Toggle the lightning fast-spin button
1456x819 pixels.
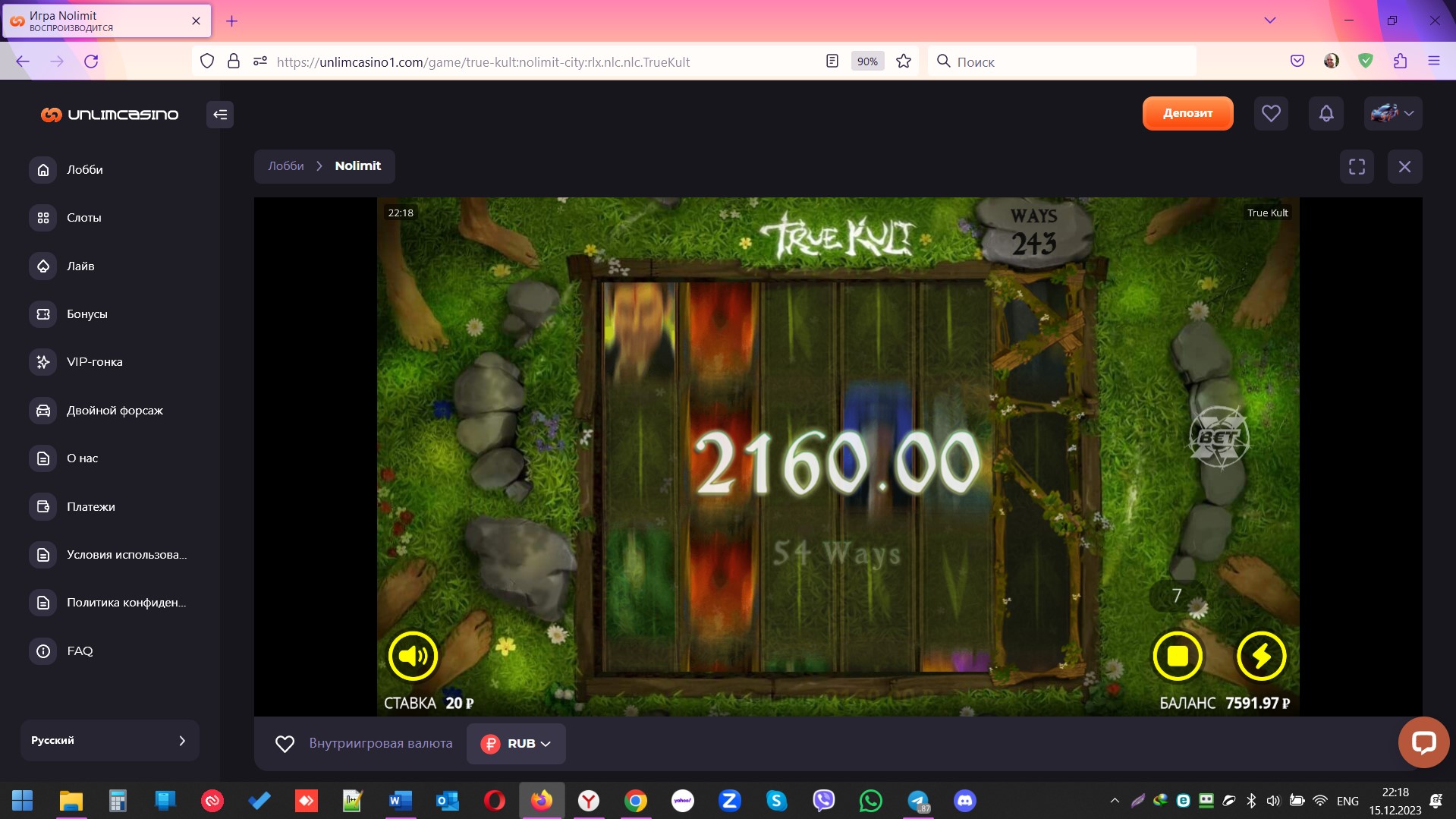1261,656
